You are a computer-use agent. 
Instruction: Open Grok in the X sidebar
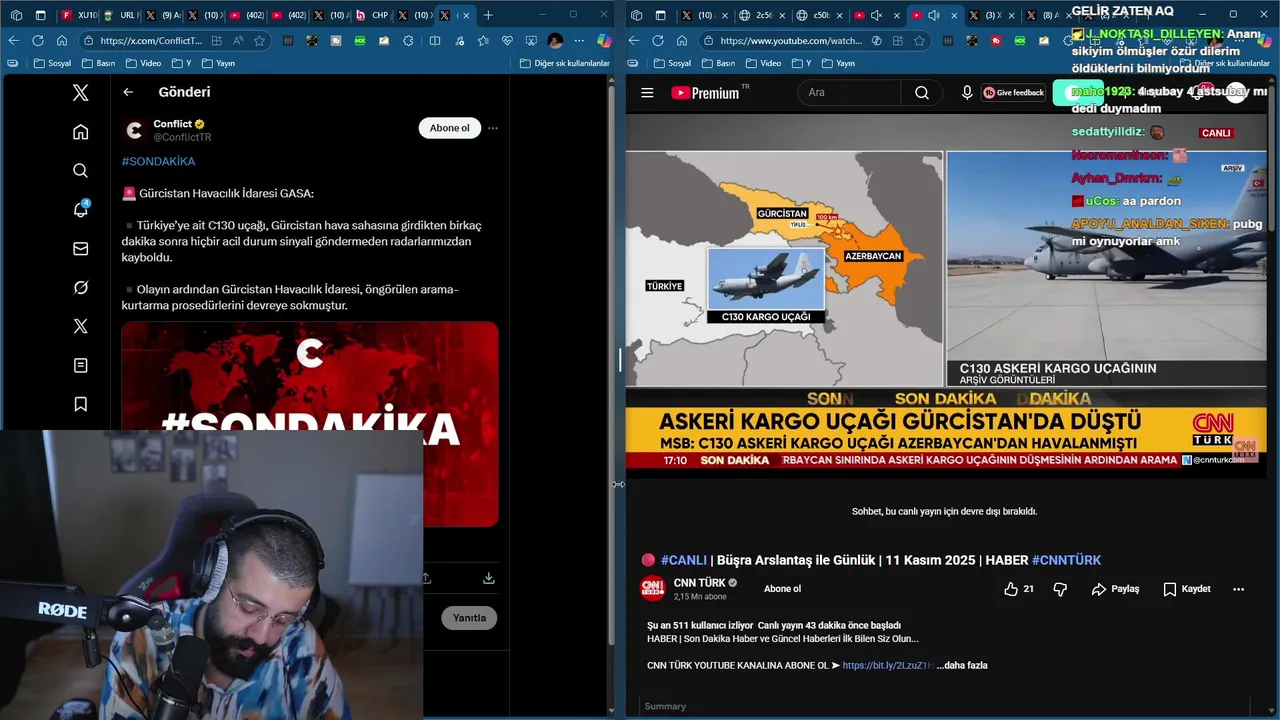click(81, 287)
